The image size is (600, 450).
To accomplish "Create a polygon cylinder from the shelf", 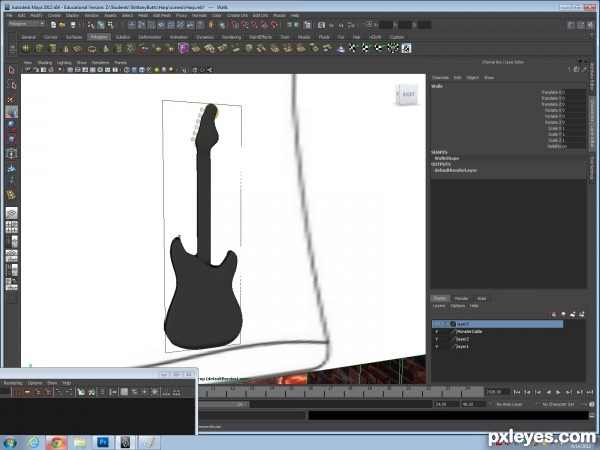I will click(52, 48).
